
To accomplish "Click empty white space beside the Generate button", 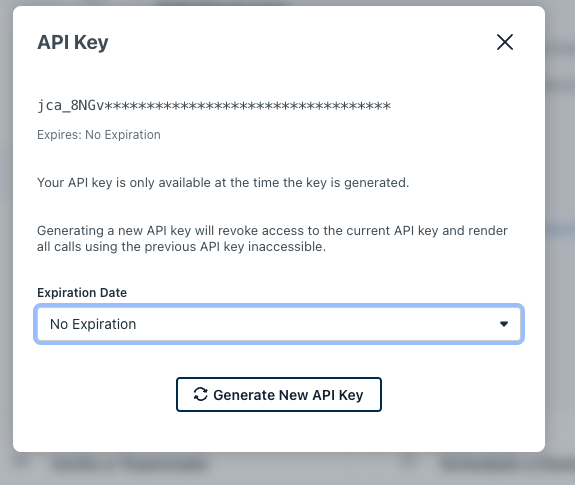I will click(458, 394).
